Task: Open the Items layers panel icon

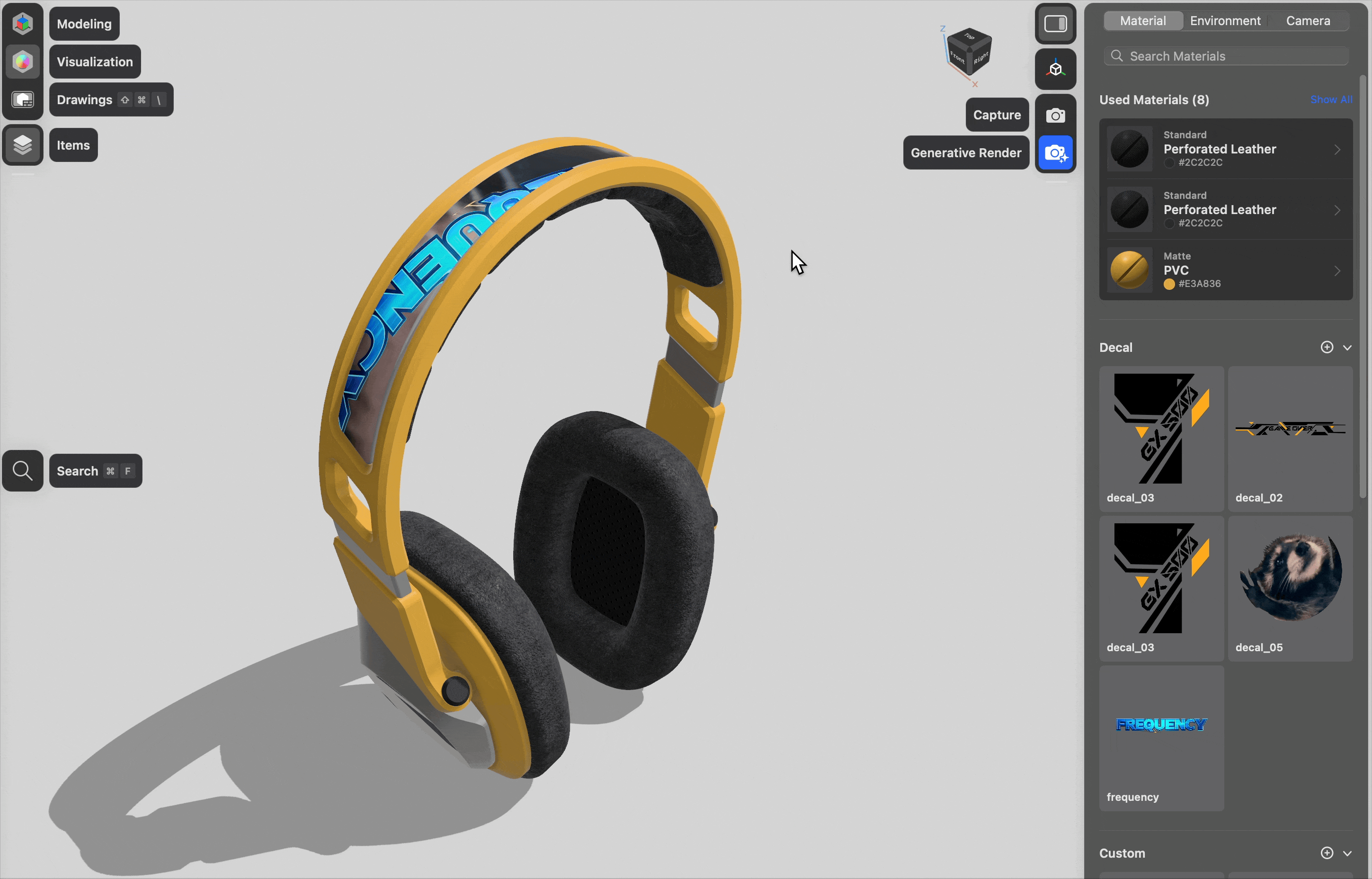Action: tap(23, 145)
